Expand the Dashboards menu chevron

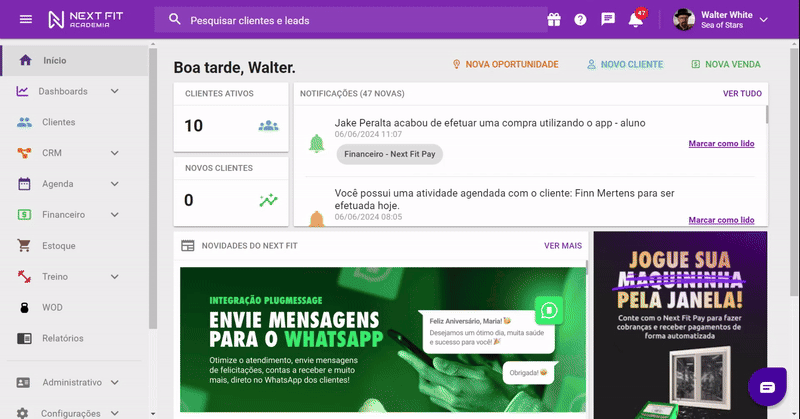(x=115, y=91)
